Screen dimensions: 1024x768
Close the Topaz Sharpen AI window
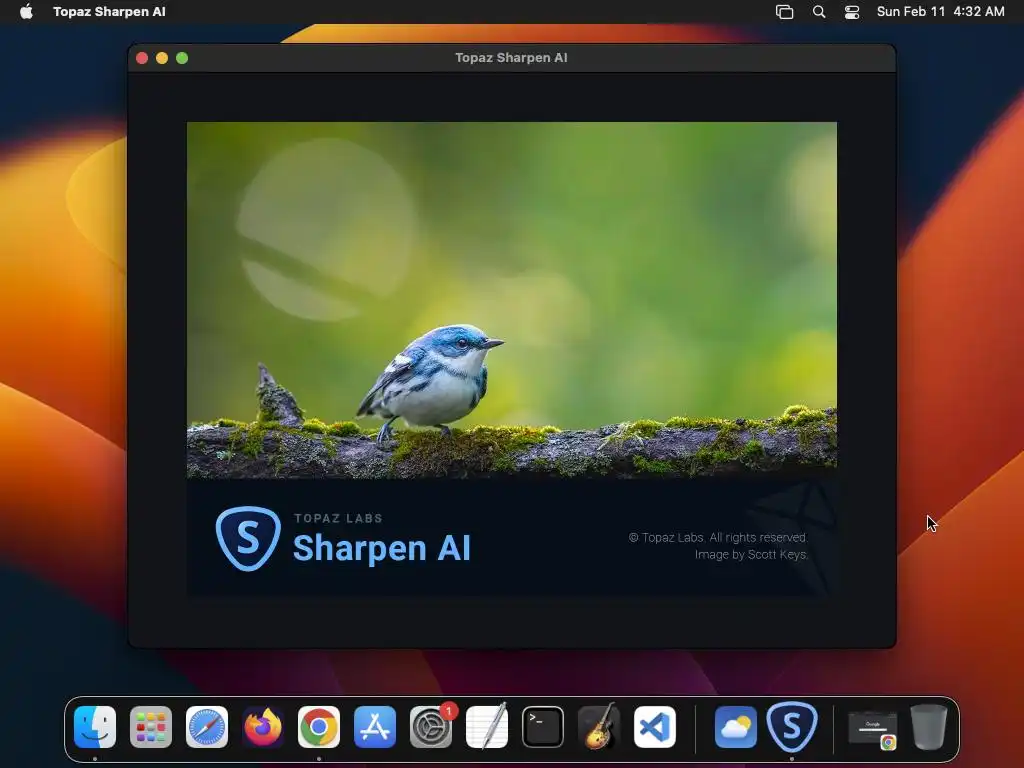[142, 58]
